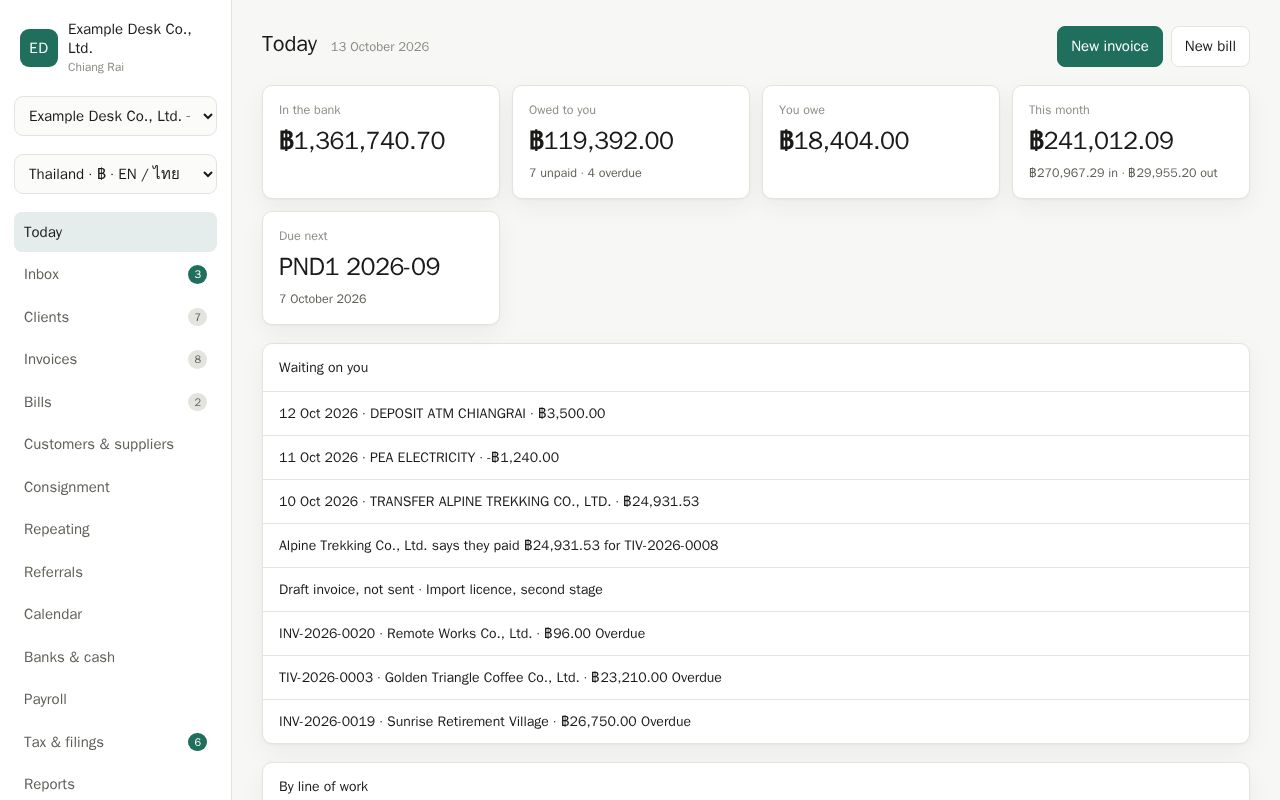This screenshot has height=800, width=1280.
Task: Open Clients in the sidebar
Action: (x=115, y=317)
